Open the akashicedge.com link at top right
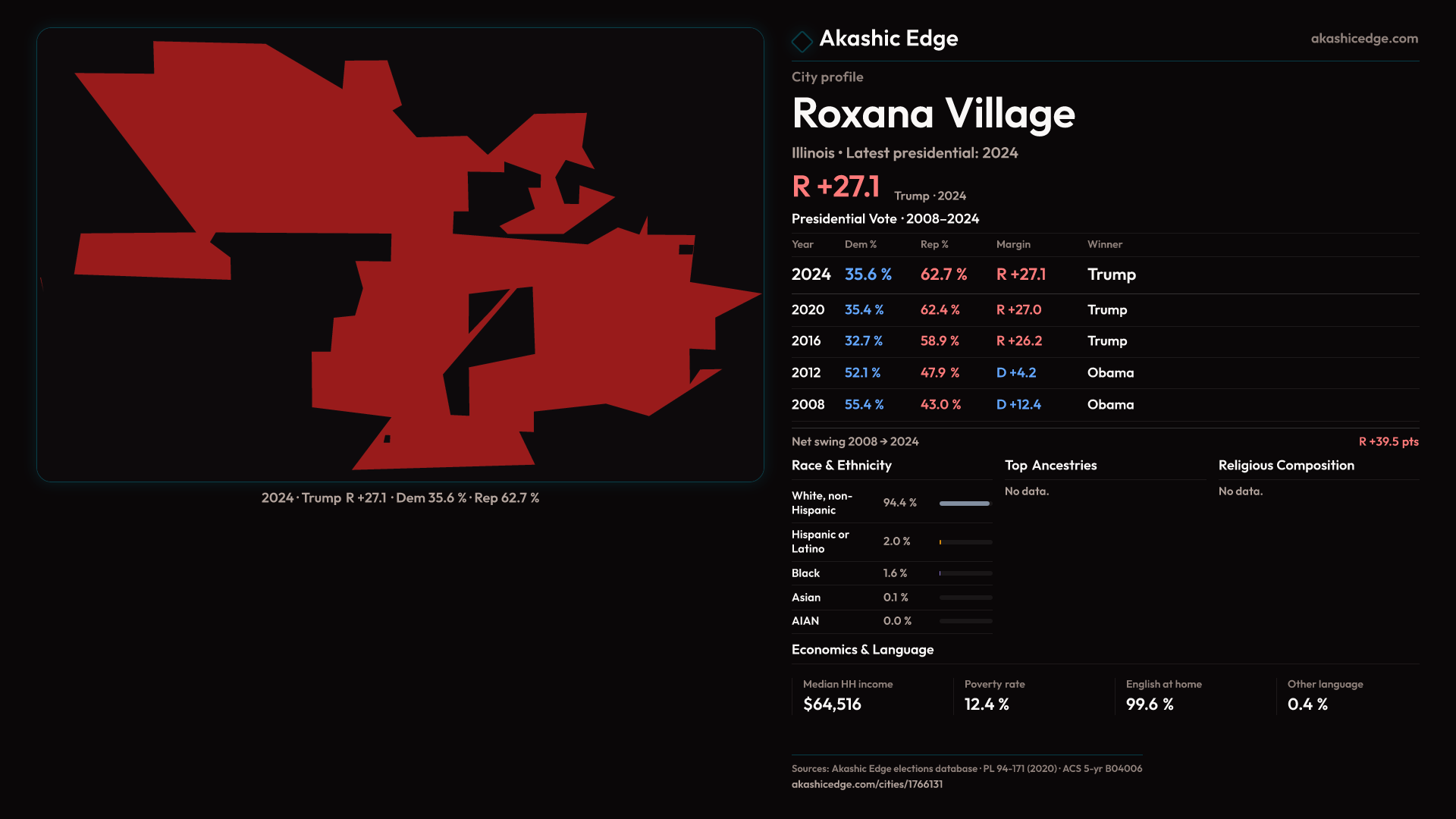Image resolution: width=1456 pixels, height=819 pixels. pos(1363,39)
